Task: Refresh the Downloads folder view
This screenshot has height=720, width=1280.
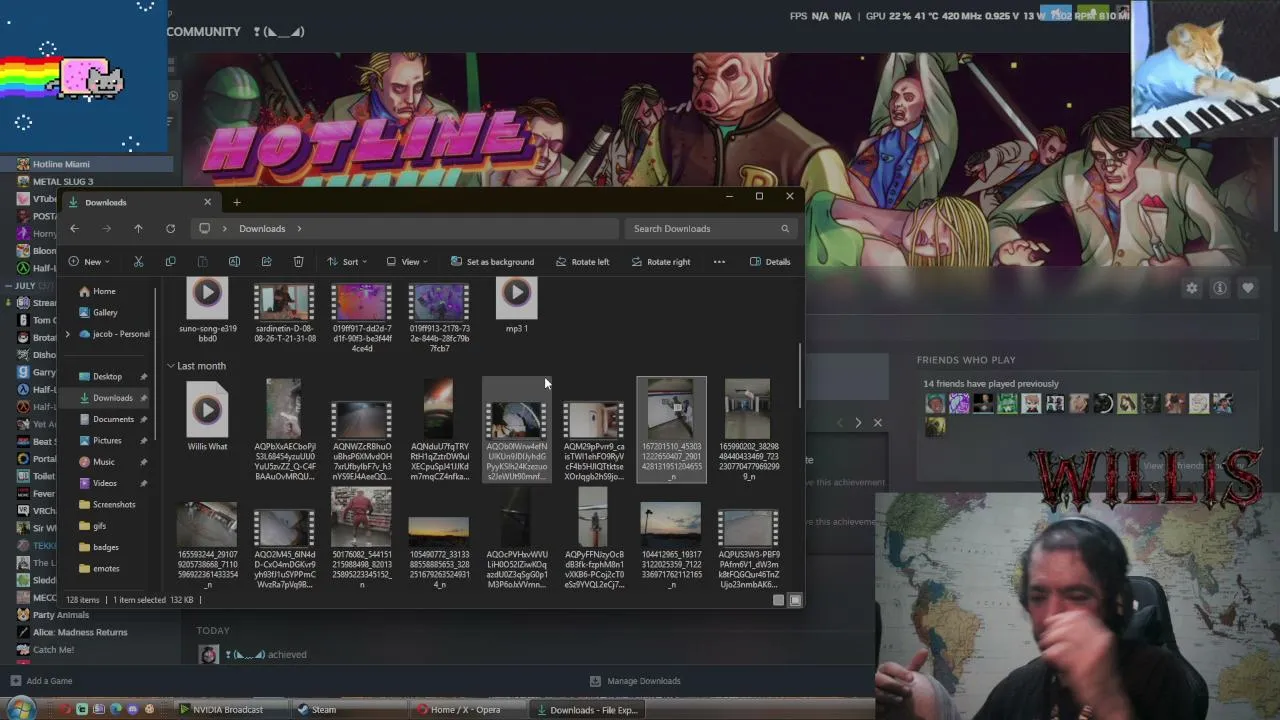Action: pyautogui.click(x=170, y=229)
